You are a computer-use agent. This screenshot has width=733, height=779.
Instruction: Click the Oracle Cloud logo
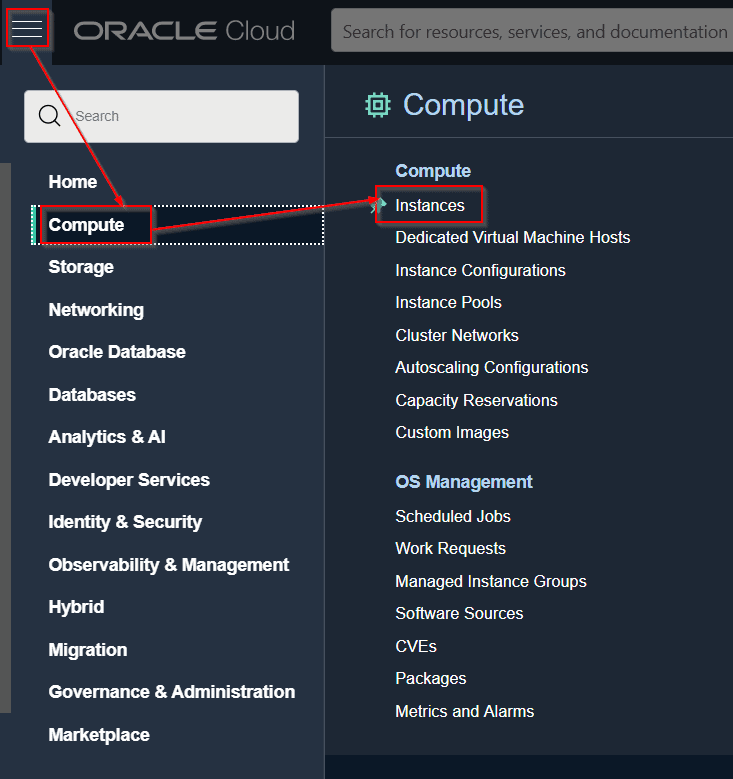[184, 31]
